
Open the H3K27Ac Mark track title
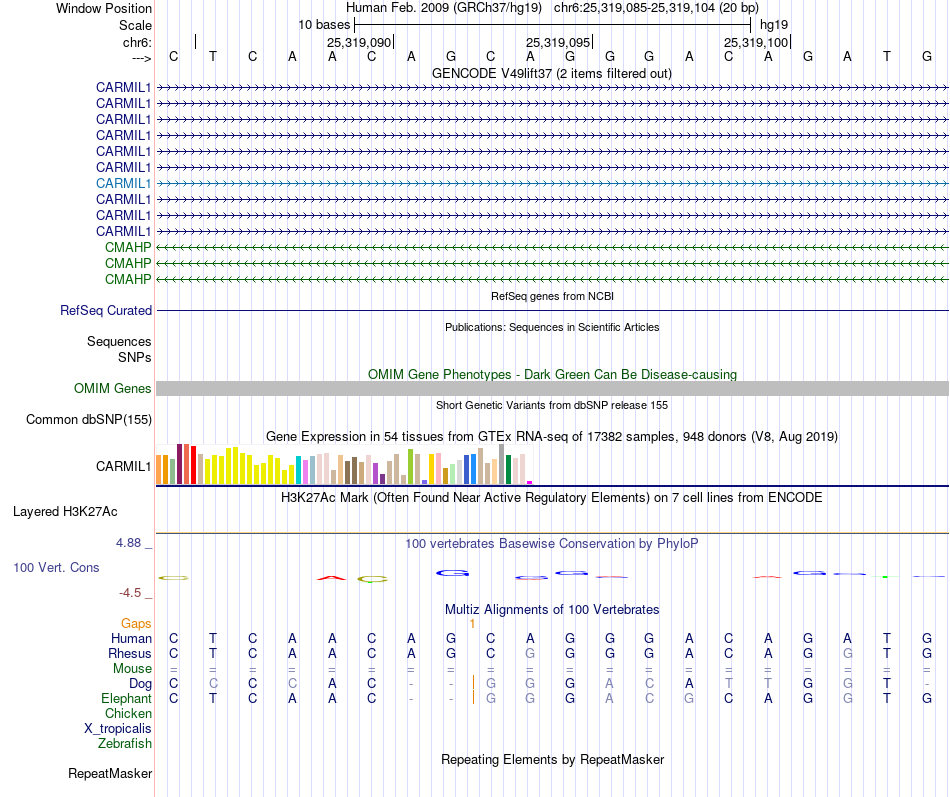(552, 498)
